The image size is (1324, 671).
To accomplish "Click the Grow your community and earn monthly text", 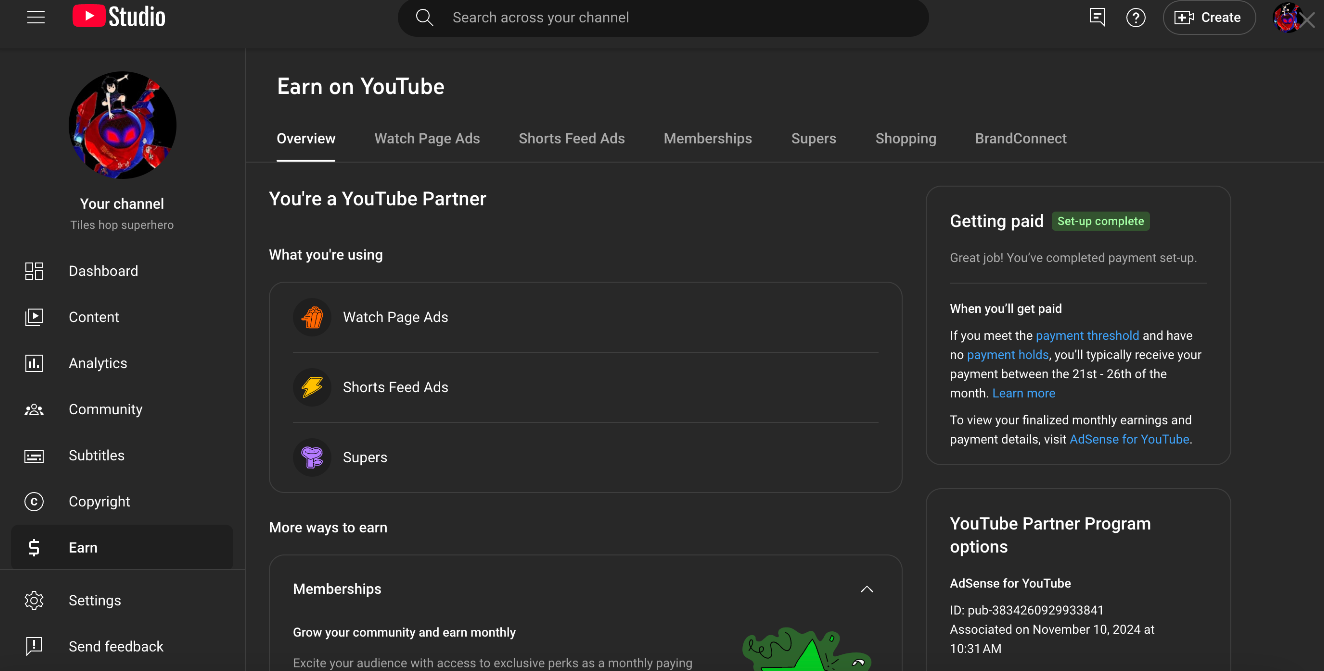I will click(x=405, y=632).
